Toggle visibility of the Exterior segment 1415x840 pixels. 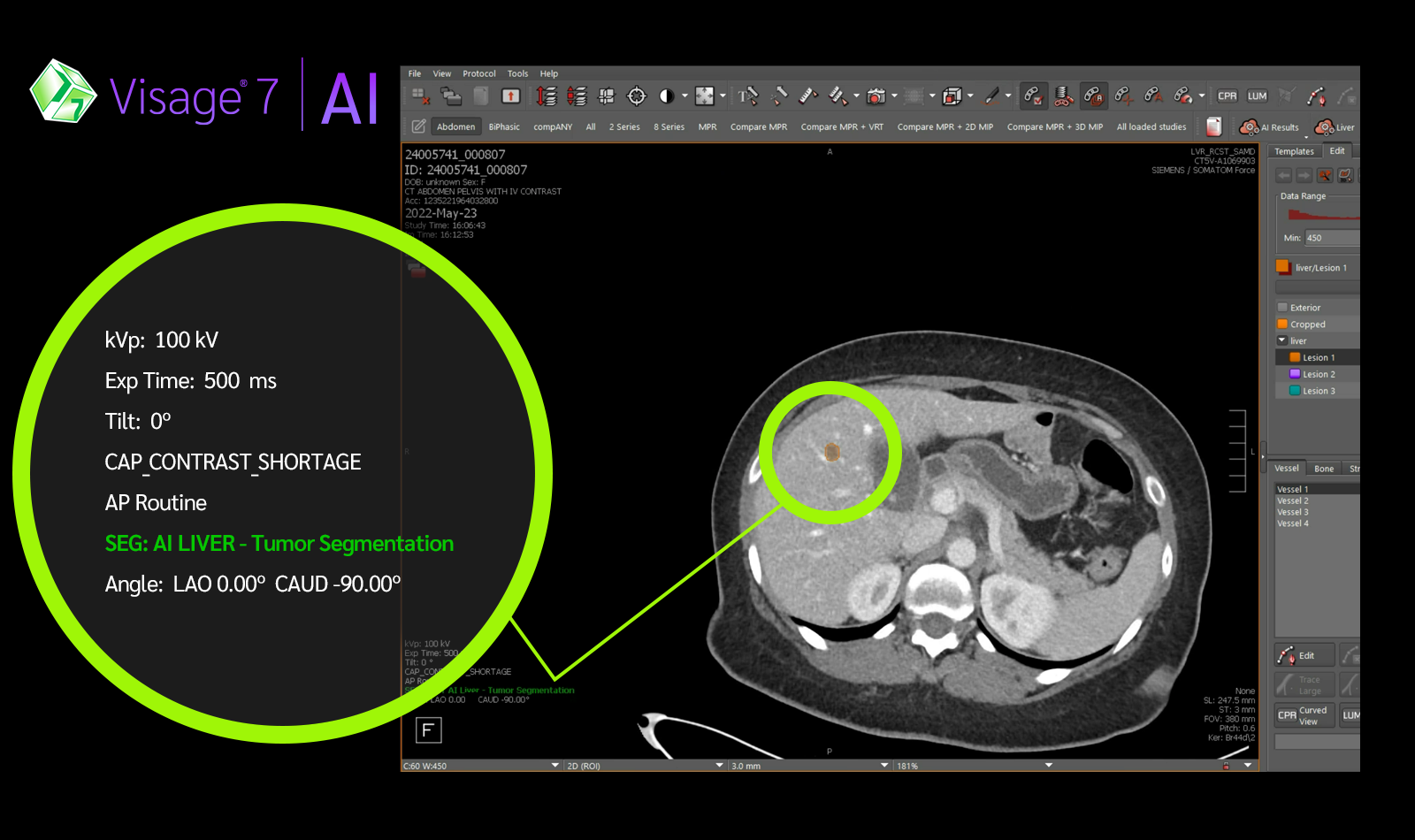(x=1284, y=307)
